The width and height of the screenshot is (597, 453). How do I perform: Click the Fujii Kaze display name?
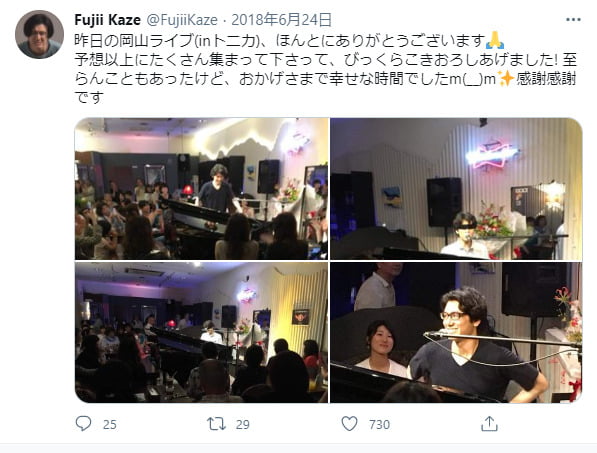108,20
